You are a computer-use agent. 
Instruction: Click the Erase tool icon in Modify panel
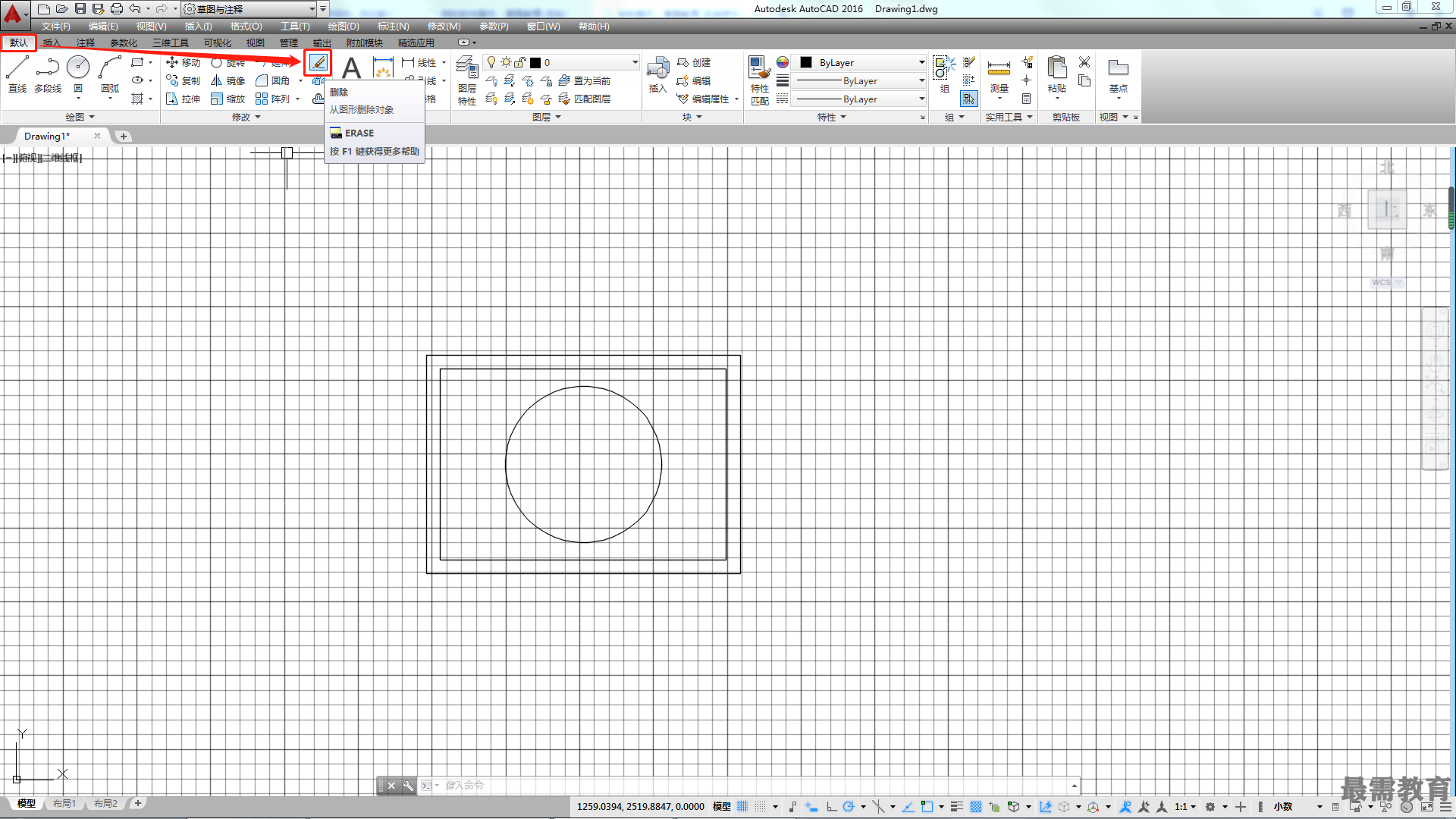(x=318, y=62)
